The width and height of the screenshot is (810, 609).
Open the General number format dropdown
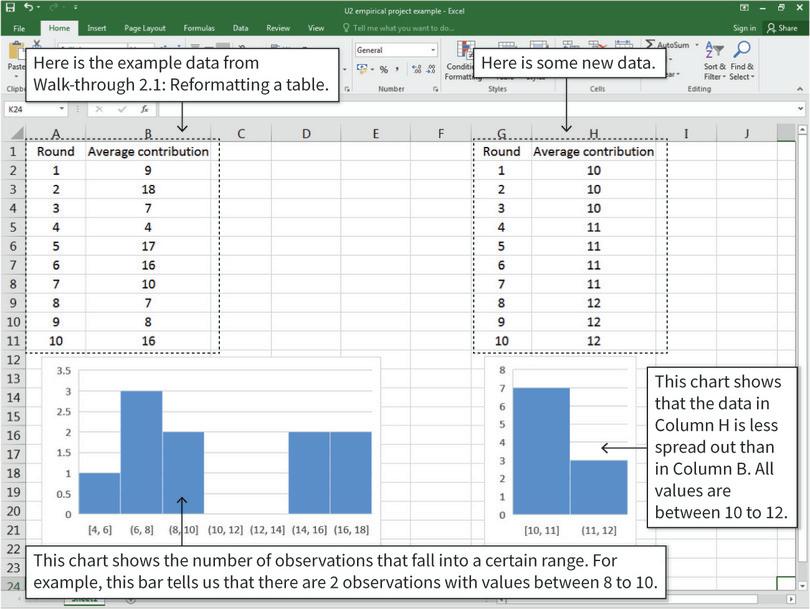point(434,49)
